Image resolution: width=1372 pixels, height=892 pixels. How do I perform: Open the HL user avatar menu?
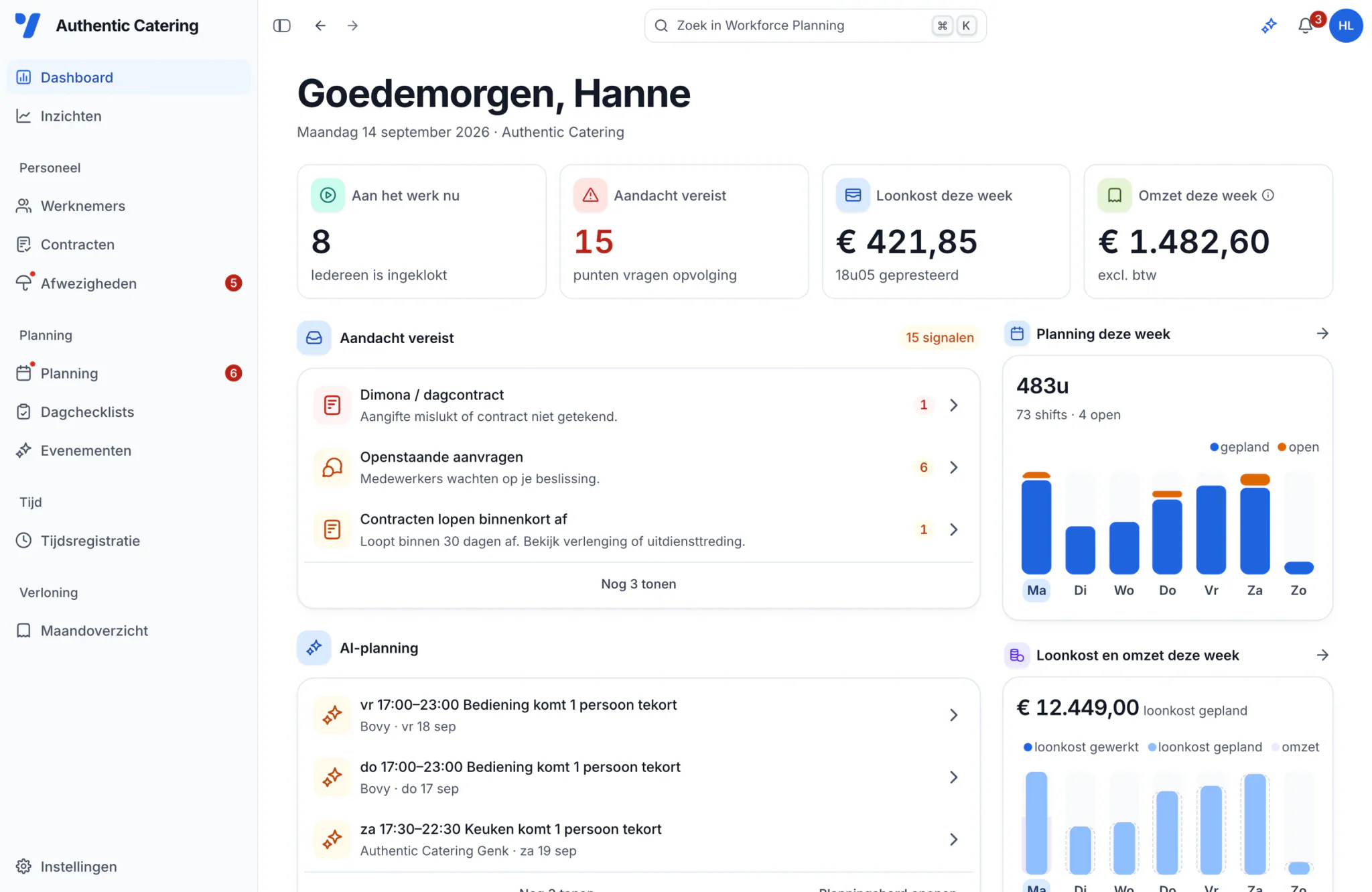pyautogui.click(x=1346, y=25)
